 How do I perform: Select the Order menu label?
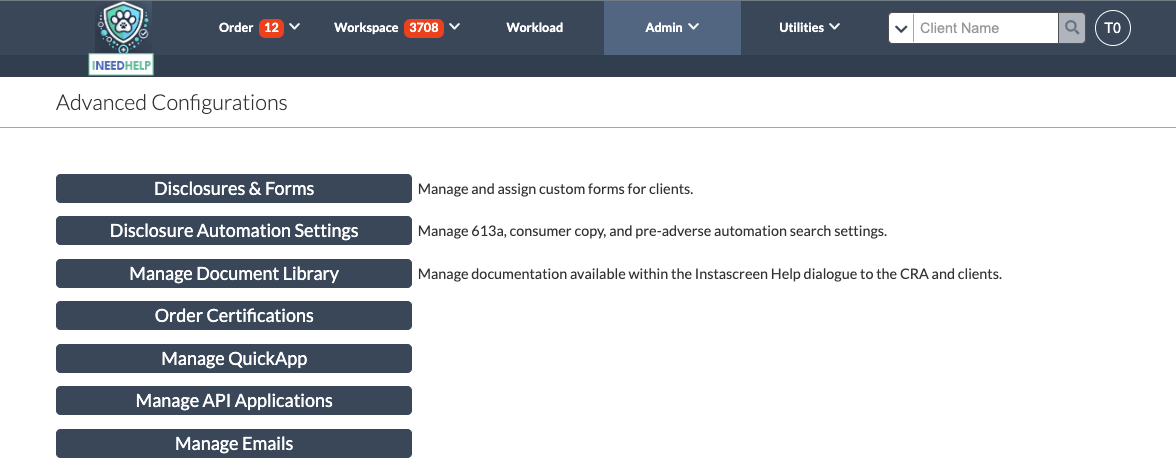click(x=236, y=28)
